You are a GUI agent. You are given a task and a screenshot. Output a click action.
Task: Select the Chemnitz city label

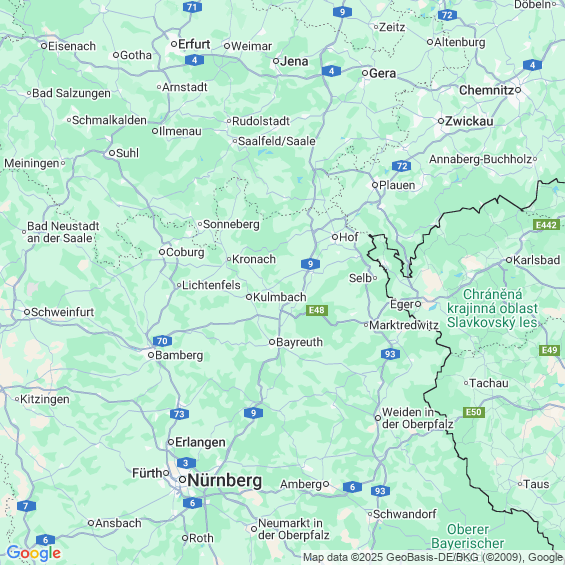(486, 90)
